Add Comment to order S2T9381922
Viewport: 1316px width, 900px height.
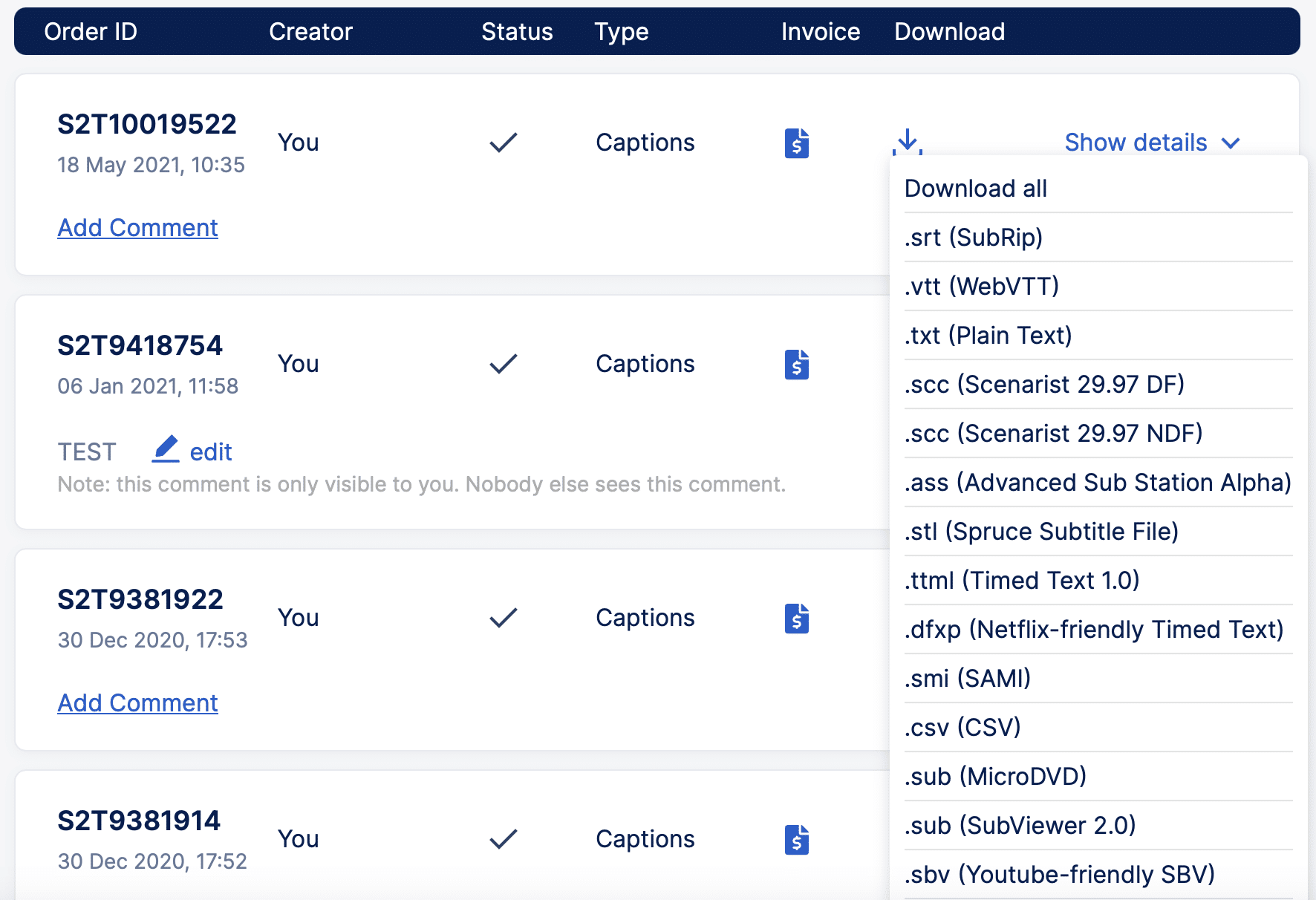[x=137, y=702]
